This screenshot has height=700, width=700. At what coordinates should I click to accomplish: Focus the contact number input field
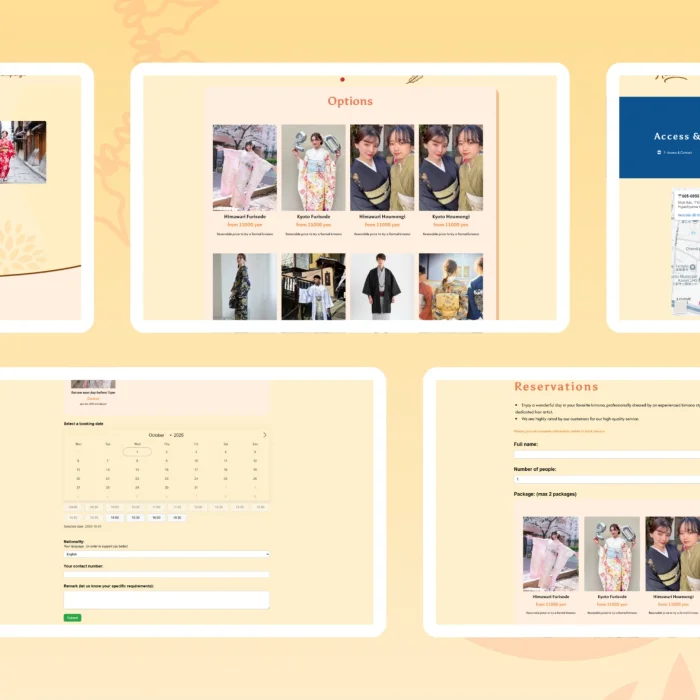167,575
